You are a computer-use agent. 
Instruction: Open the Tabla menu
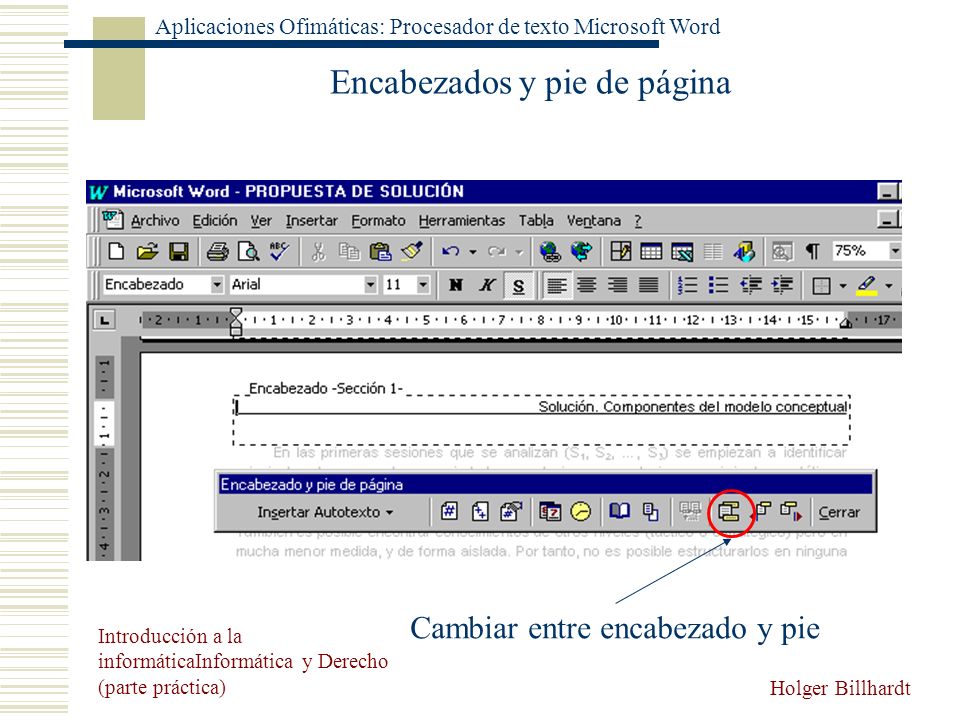[x=536, y=220]
